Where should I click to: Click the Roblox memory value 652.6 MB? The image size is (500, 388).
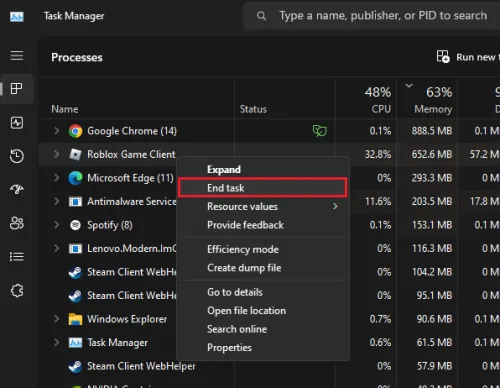click(x=432, y=154)
